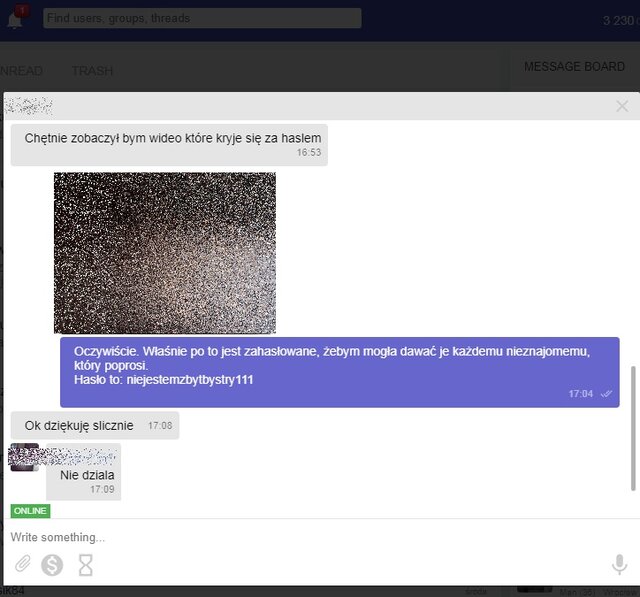Click the paperclip attach file icon
The width and height of the screenshot is (640, 597).
[x=22, y=565]
